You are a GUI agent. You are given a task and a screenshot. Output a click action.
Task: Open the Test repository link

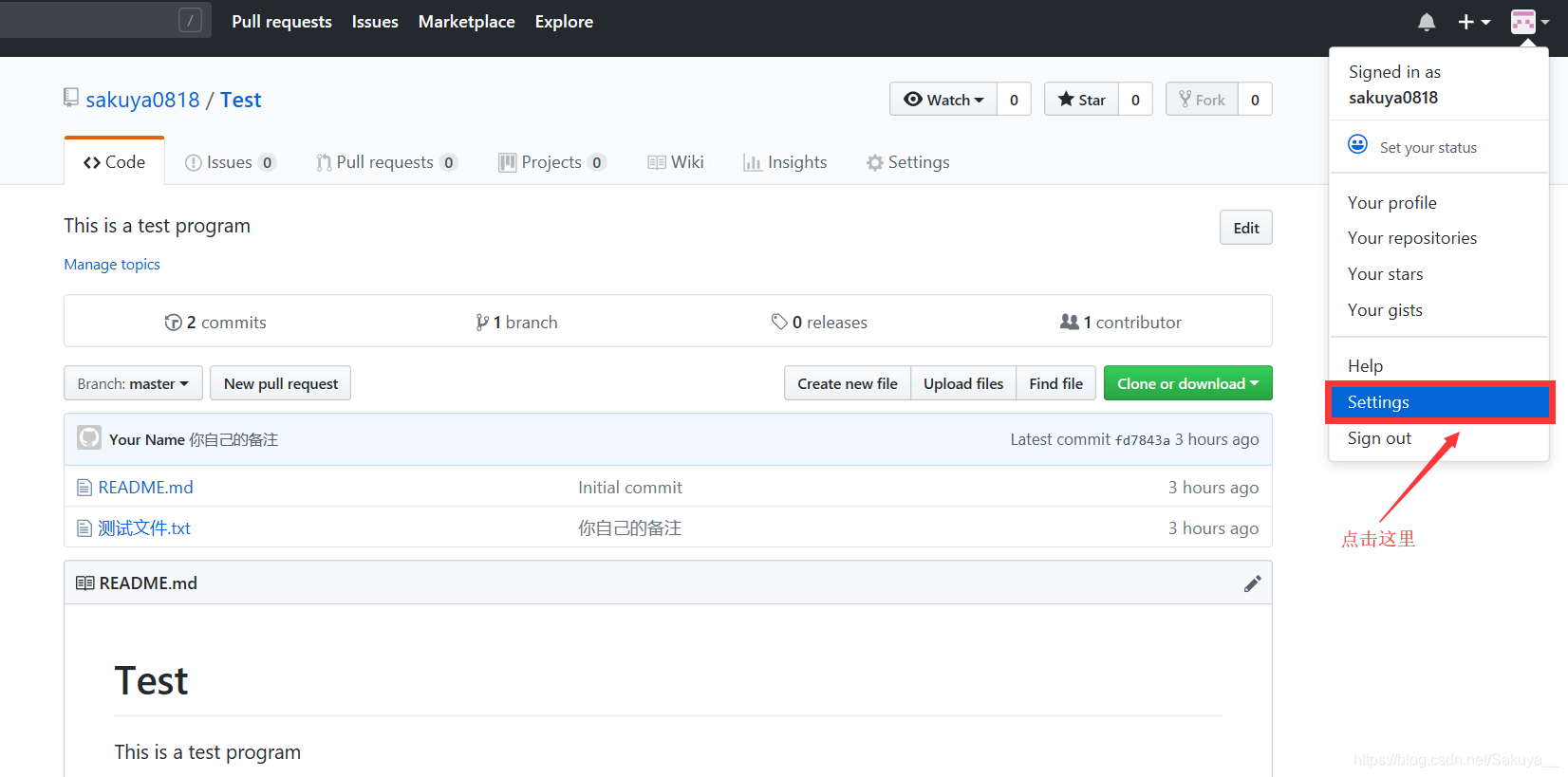tap(240, 100)
